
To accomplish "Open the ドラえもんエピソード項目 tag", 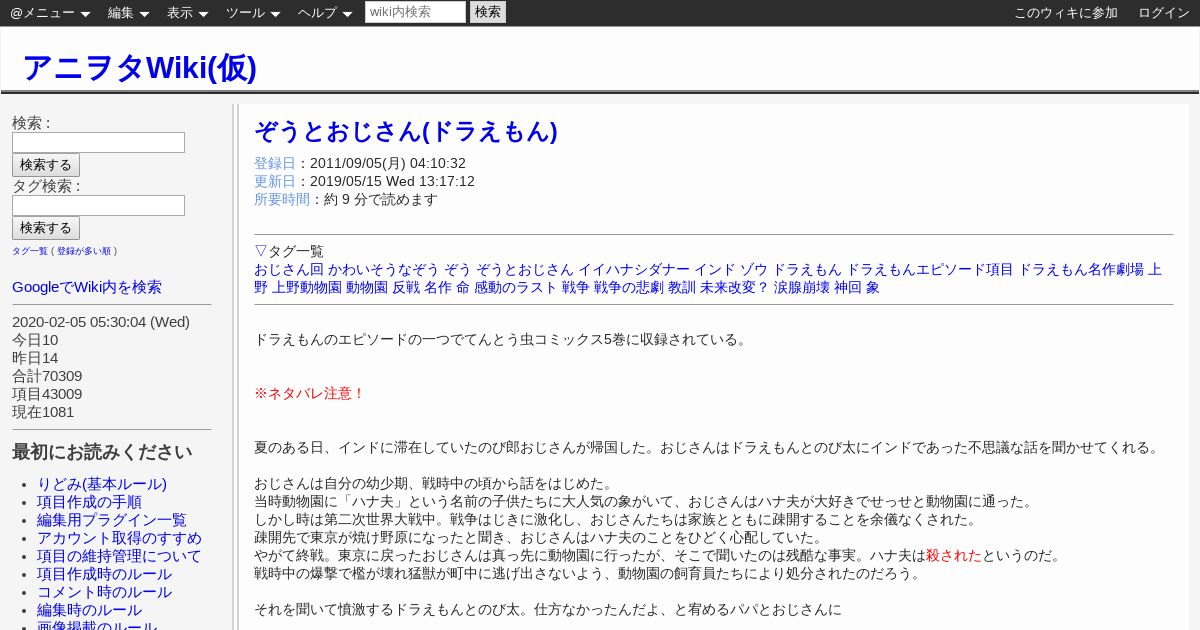I will (930, 269).
